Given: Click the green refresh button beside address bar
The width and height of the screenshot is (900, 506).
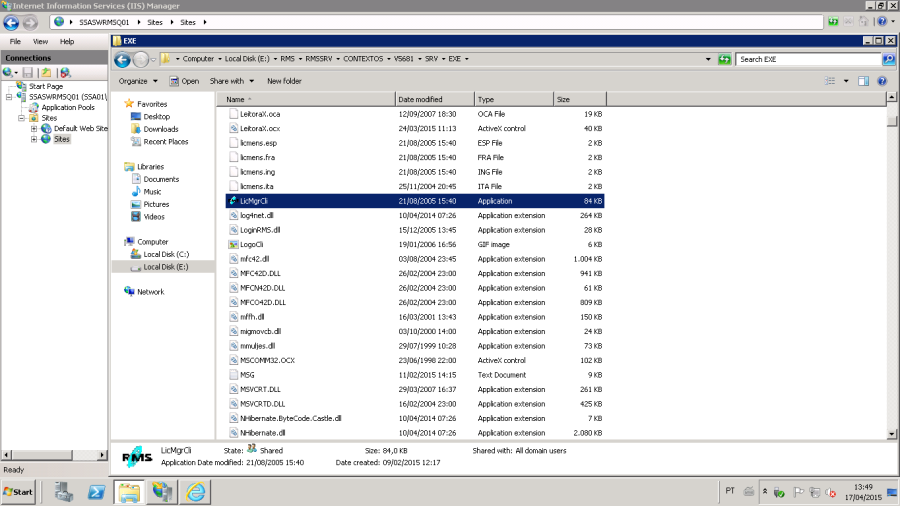Looking at the screenshot, I should coord(724,59).
